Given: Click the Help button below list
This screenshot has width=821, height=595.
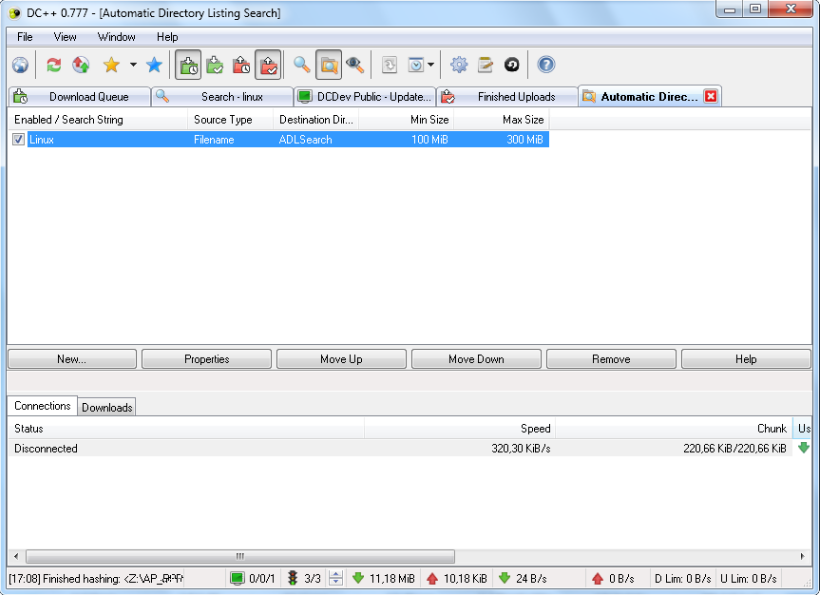Looking at the screenshot, I should click(x=746, y=359).
